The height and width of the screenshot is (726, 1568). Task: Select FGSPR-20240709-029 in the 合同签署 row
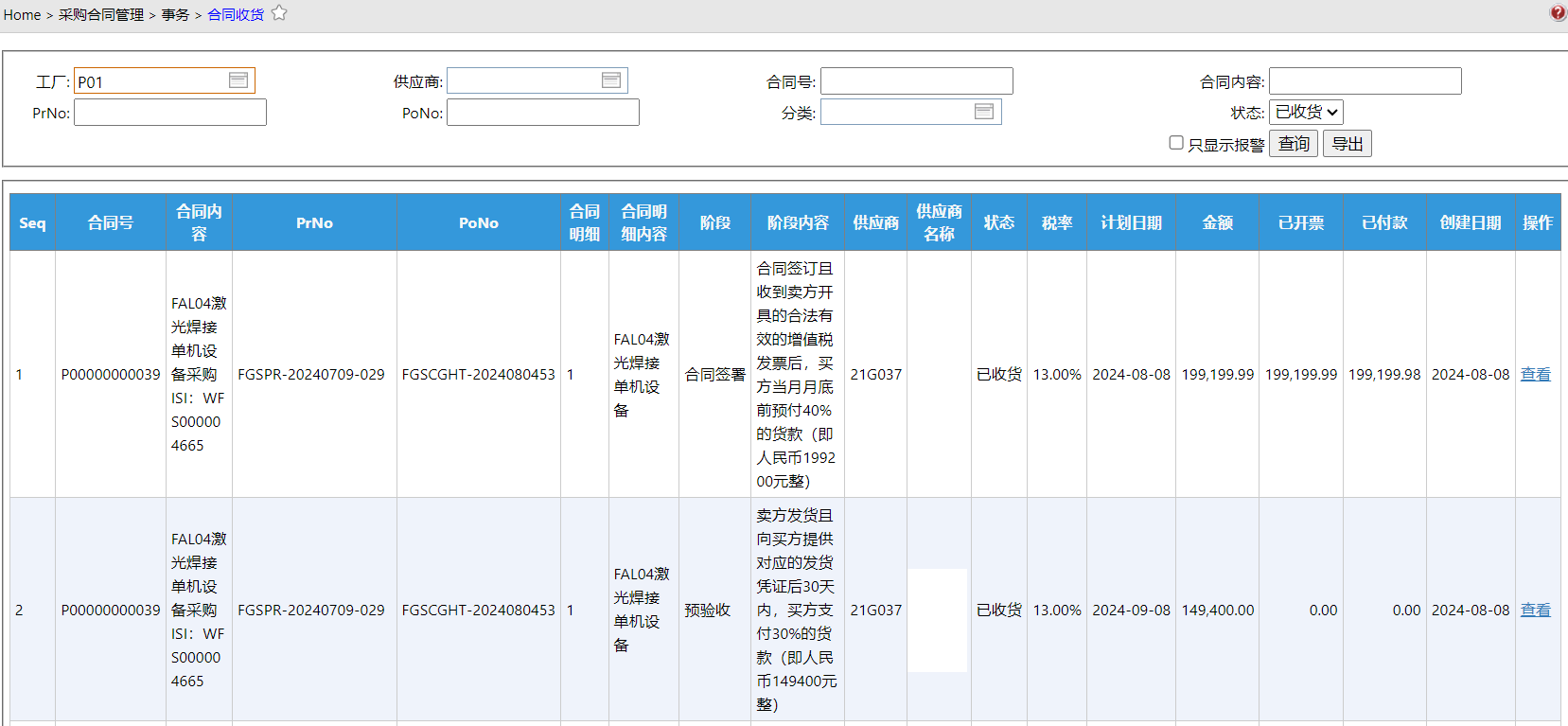pos(311,374)
